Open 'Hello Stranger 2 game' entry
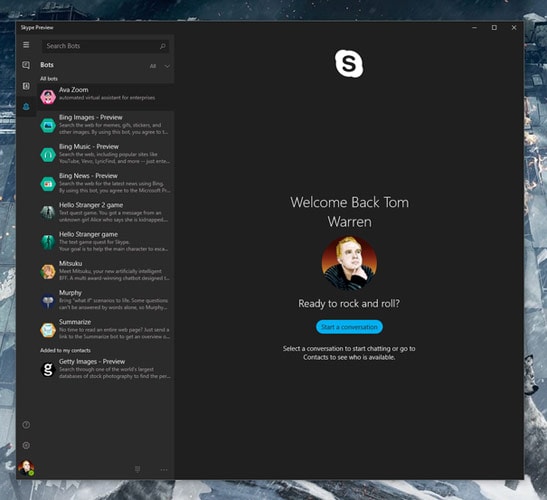Viewport: 547px width, 500px height. coord(106,212)
